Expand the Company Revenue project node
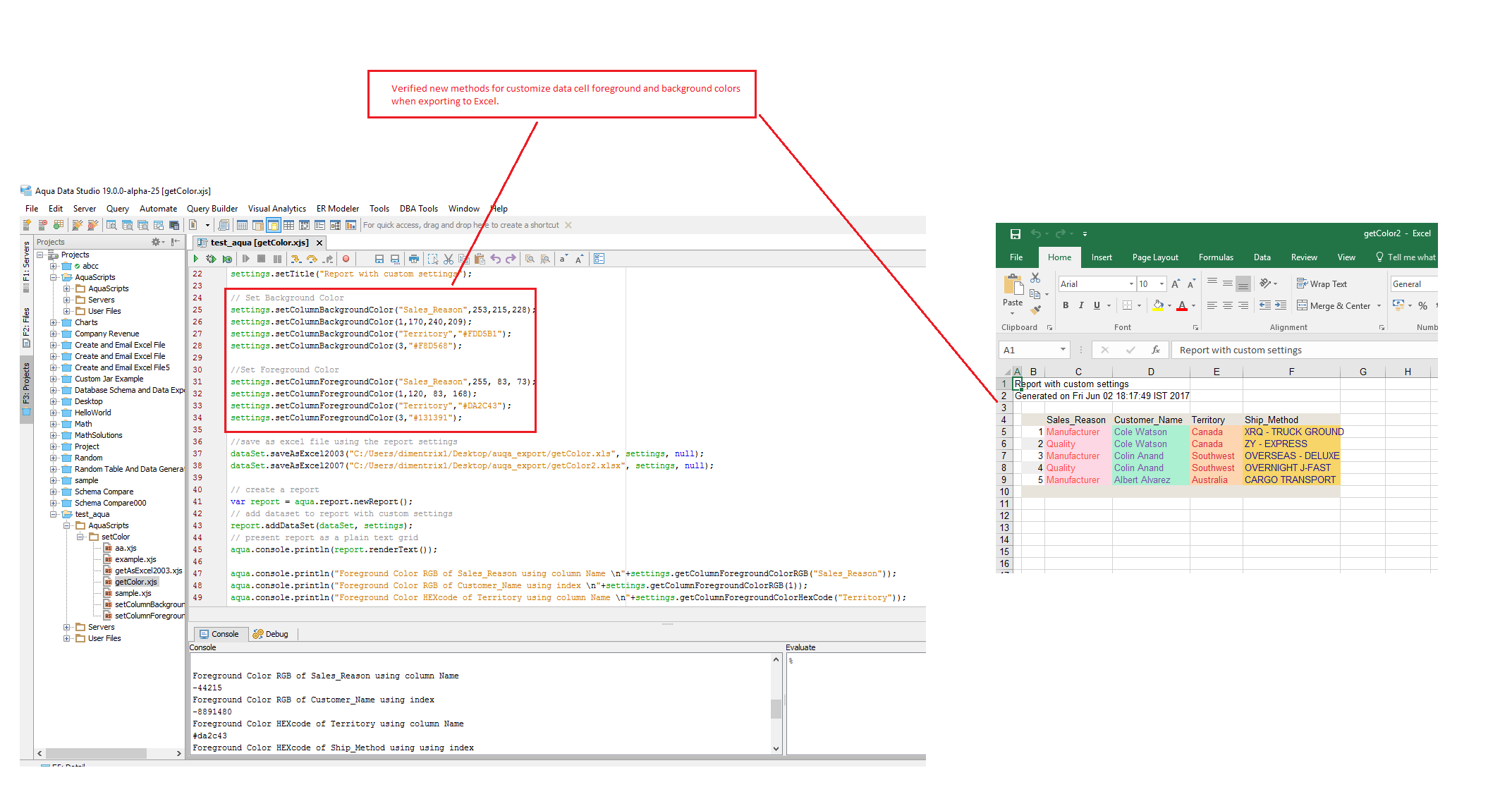Image resolution: width=1512 pixels, height=787 pixels. (54, 334)
